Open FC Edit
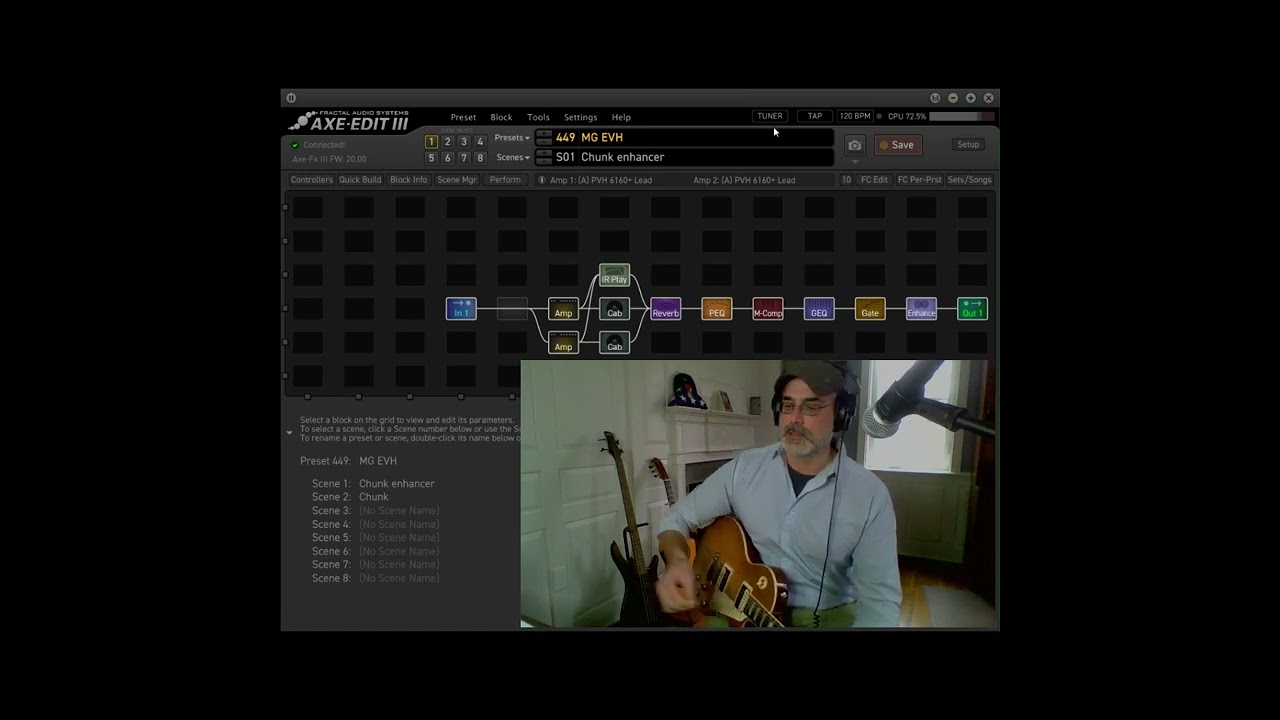1280x720 pixels. tap(874, 180)
